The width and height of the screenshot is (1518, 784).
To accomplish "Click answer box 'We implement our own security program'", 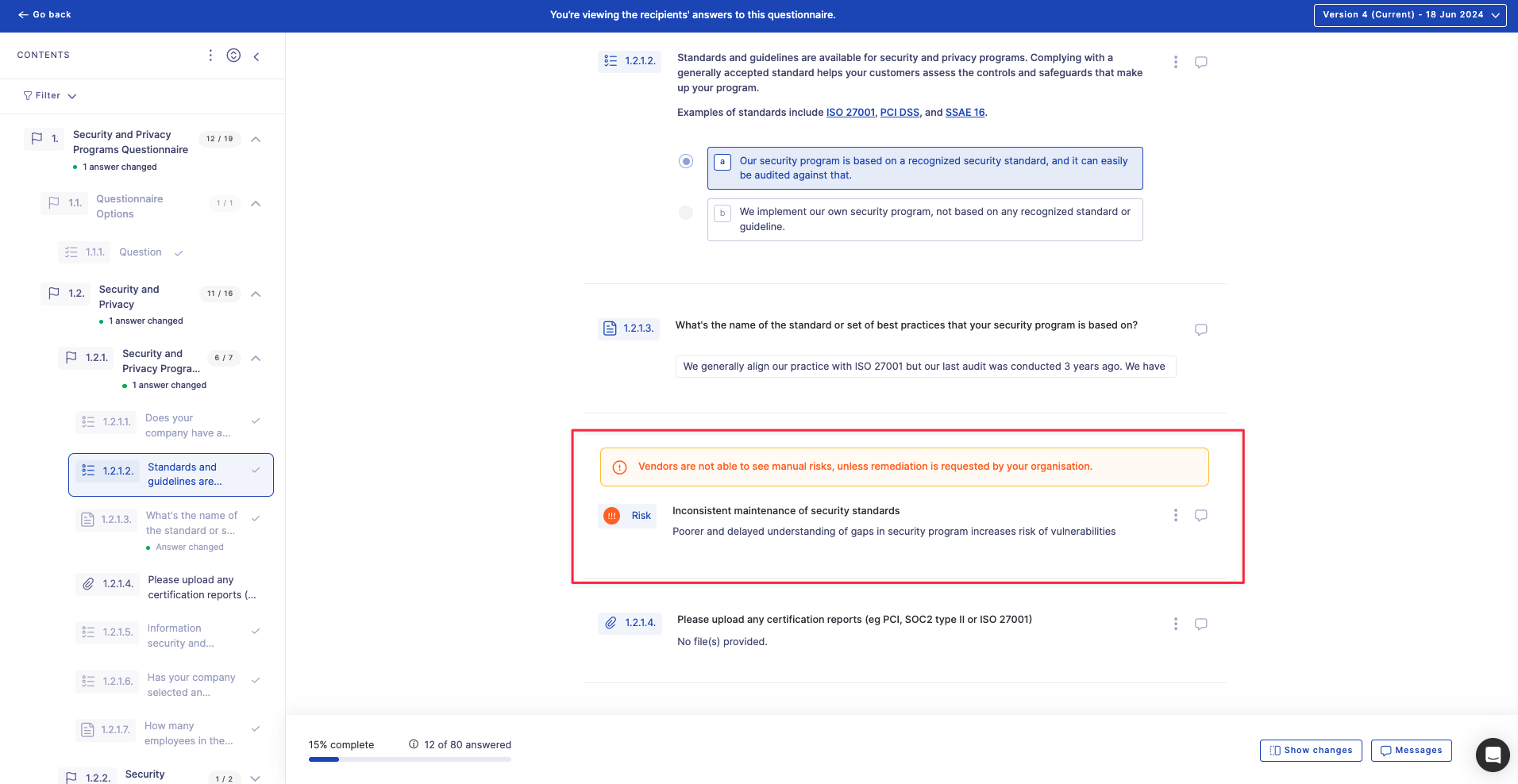I will pyautogui.click(x=925, y=220).
